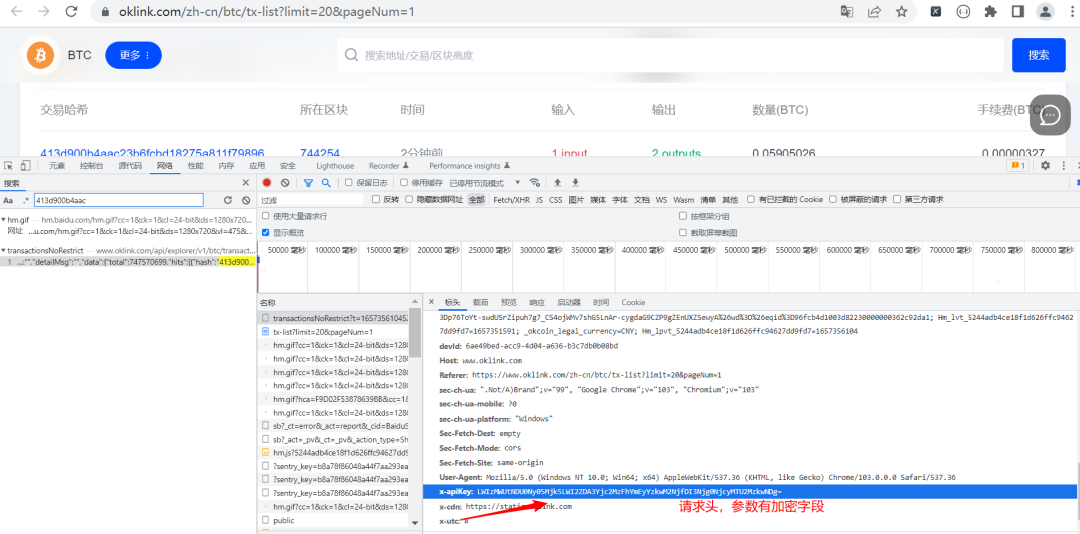Enable 按框架分组 checkbox
Image resolution: width=1080 pixels, height=534 pixels.
[x=683, y=216]
